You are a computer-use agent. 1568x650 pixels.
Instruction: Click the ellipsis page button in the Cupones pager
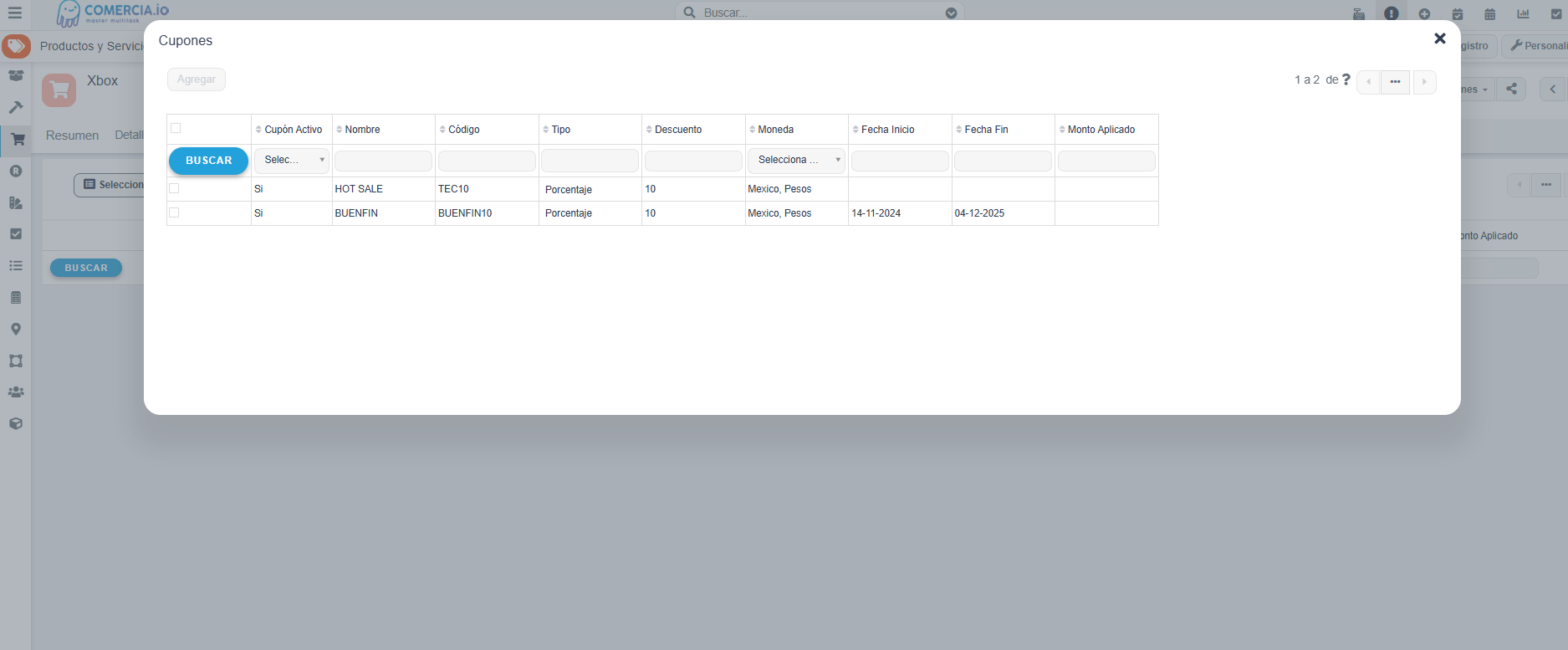(x=1395, y=82)
